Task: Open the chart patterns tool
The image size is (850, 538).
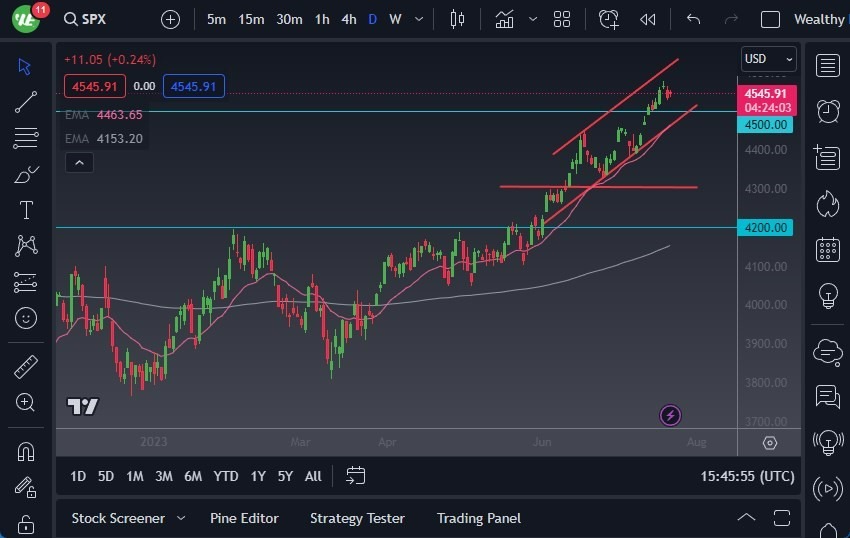Action: point(25,246)
